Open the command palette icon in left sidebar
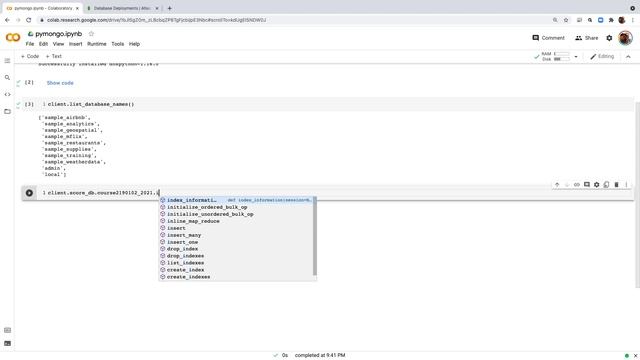 tap(7, 330)
